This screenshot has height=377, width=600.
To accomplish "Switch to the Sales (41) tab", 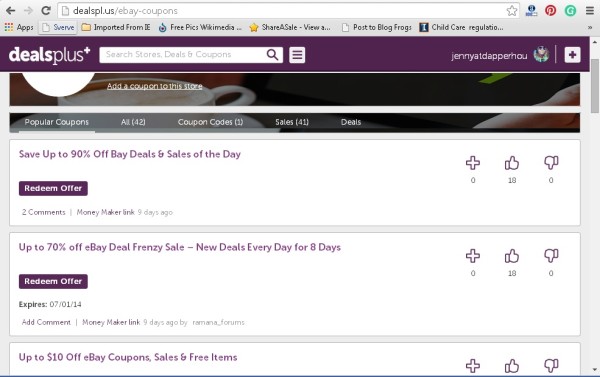I will 292,122.
